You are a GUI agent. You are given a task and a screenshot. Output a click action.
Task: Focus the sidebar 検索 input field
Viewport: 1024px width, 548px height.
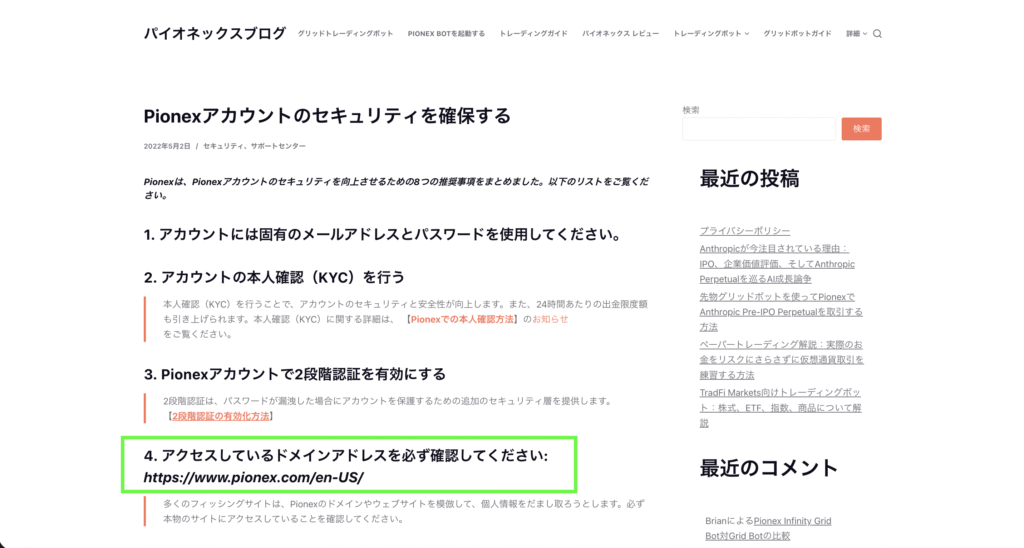pos(759,129)
